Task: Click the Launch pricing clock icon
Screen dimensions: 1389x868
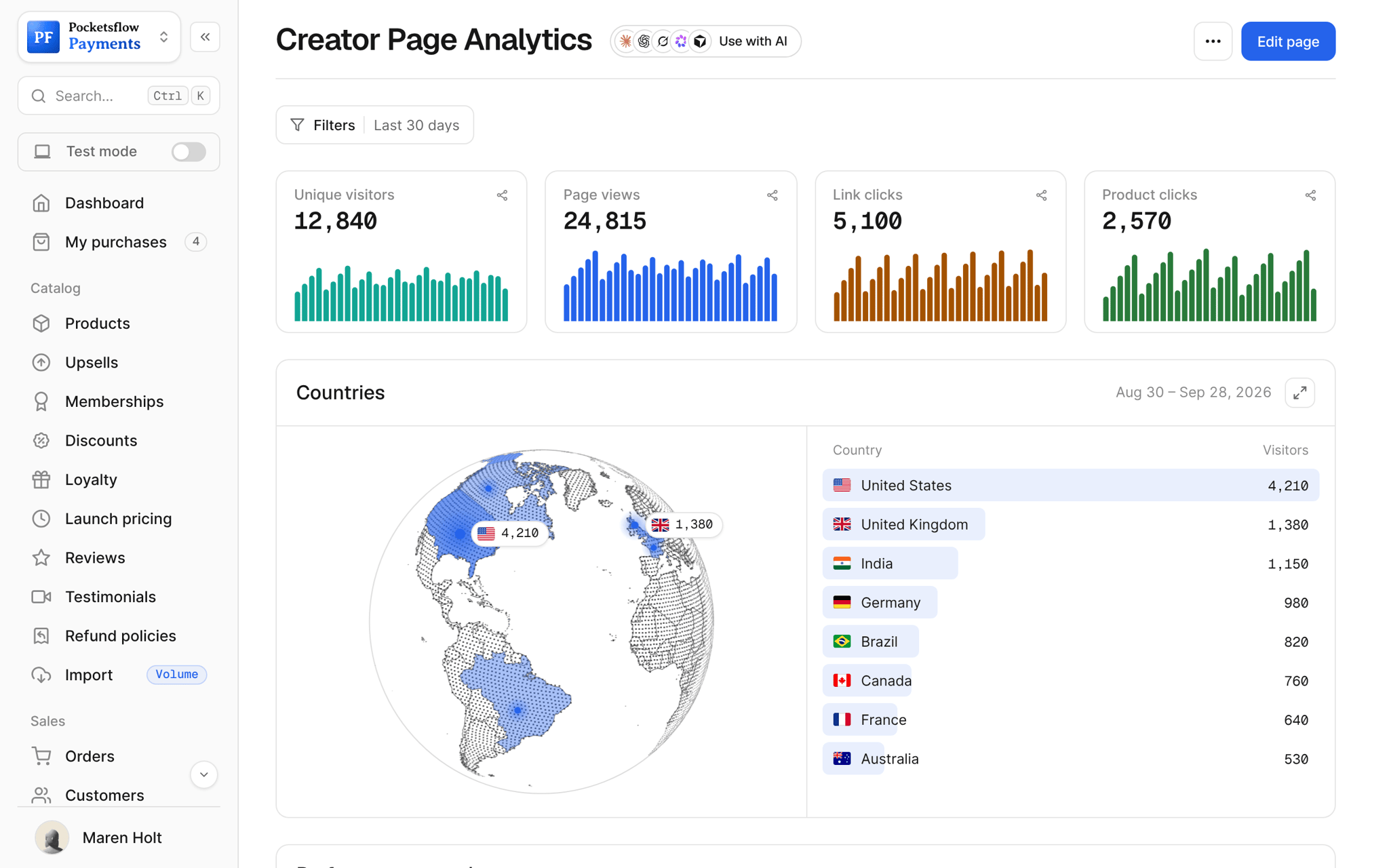Action: [41, 519]
